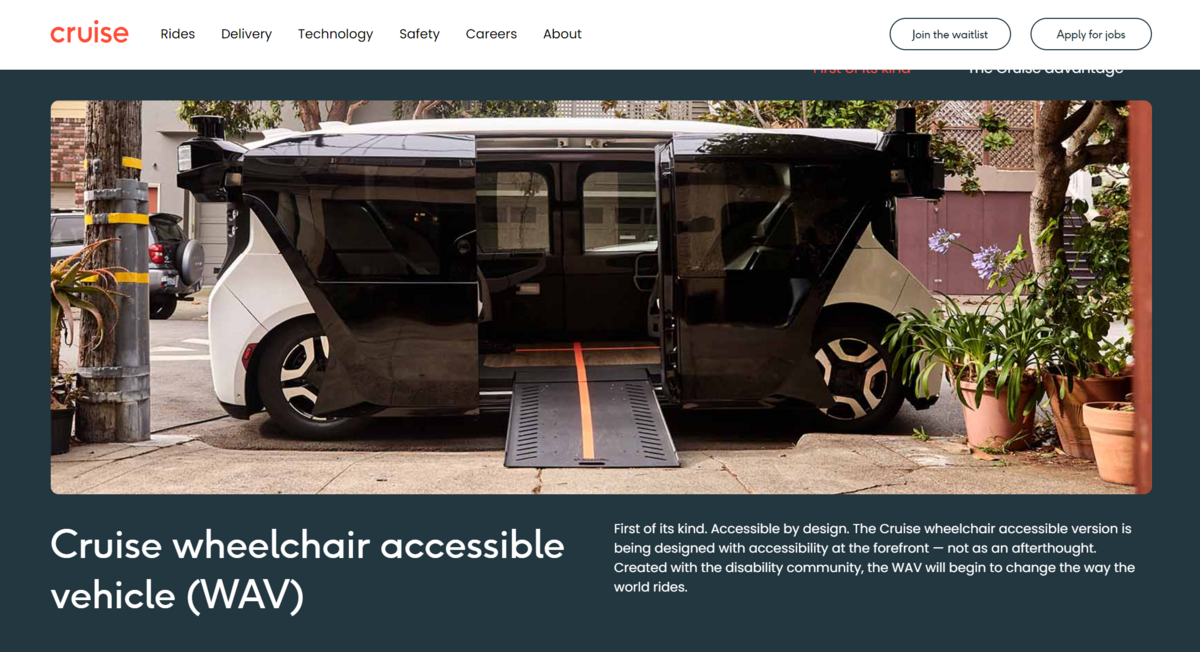Click the Cruise wheelchair accessible vehicle heading

coord(307,570)
